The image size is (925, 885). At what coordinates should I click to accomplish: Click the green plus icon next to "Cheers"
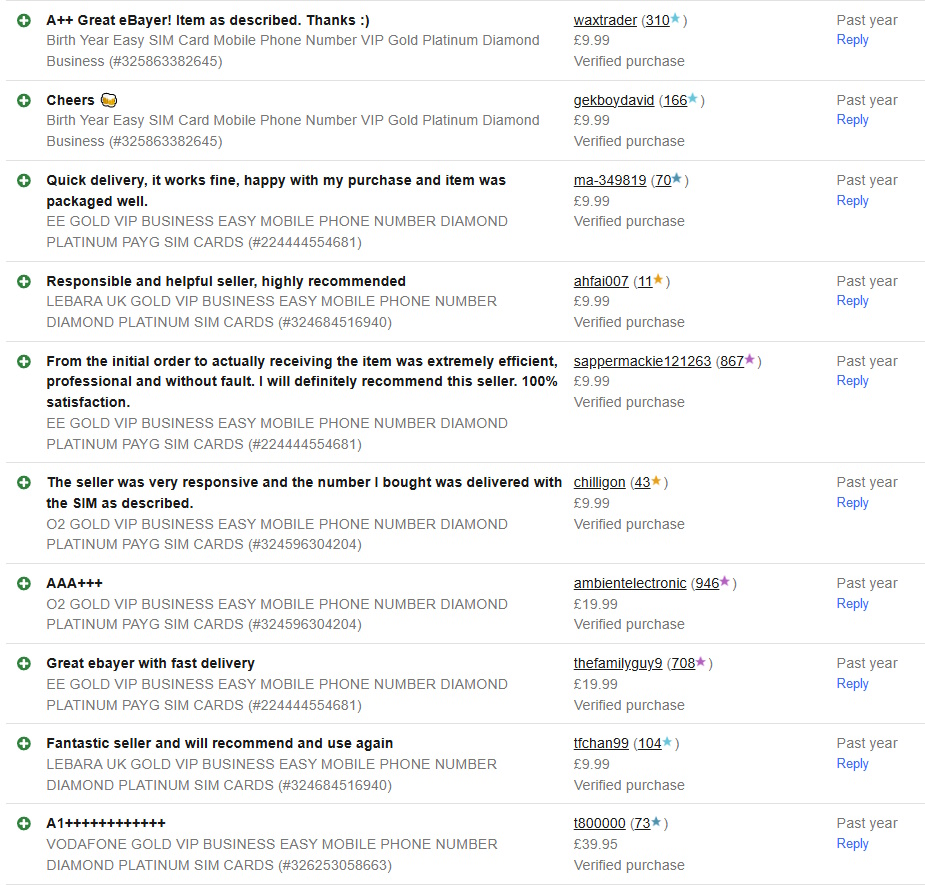click(24, 100)
